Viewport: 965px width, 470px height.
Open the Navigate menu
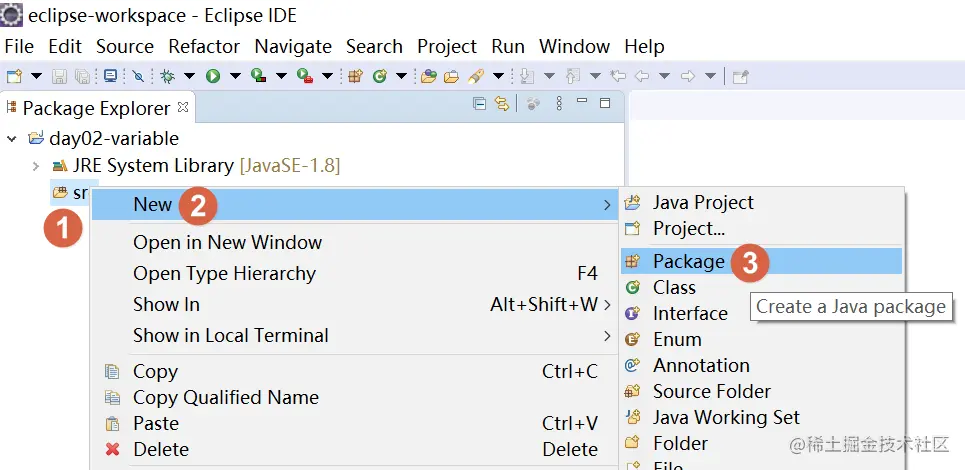click(293, 46)
